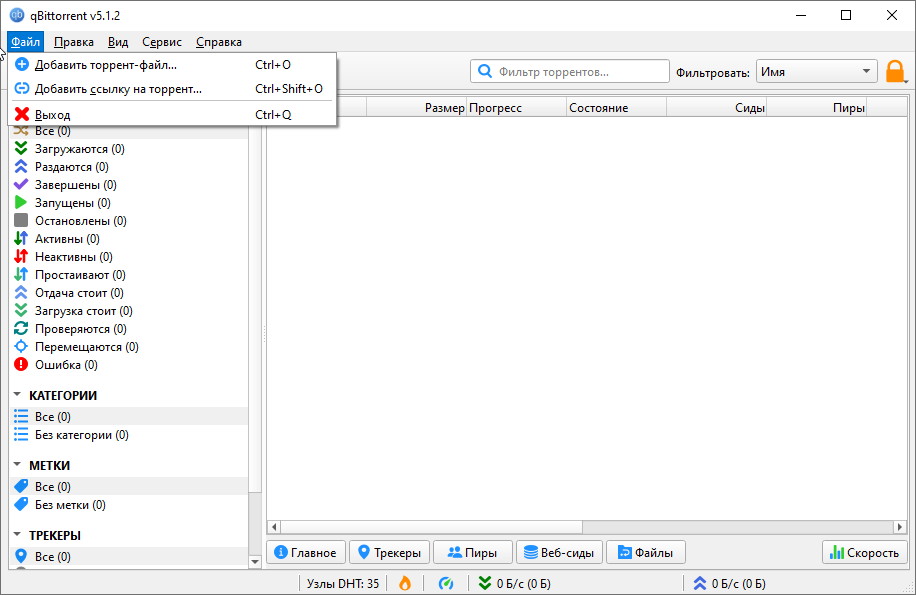Click the pin icon beside trackers Все (0)
Screen dimensions: 916x595
[x=21, y=556]
